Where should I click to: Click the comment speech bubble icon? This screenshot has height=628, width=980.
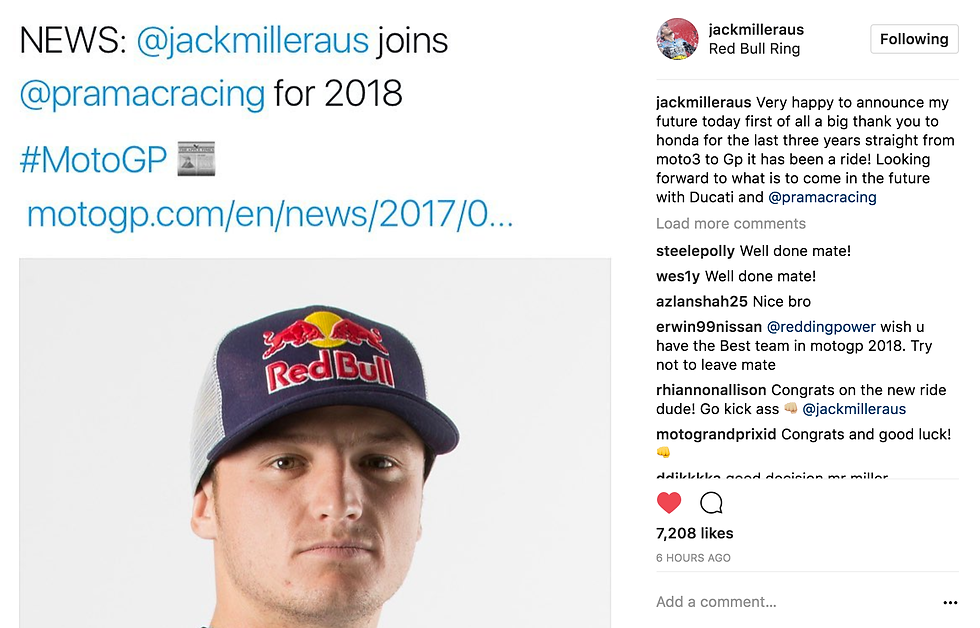tap(711, 502)
